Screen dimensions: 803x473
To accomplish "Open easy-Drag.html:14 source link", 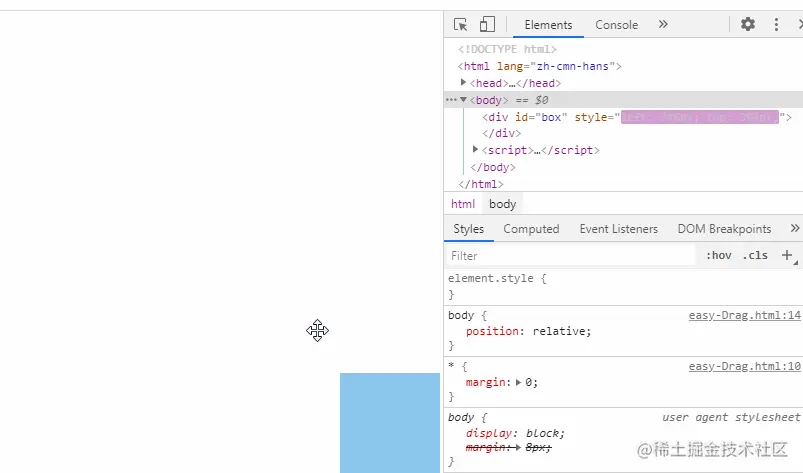I will coord(744,315).
